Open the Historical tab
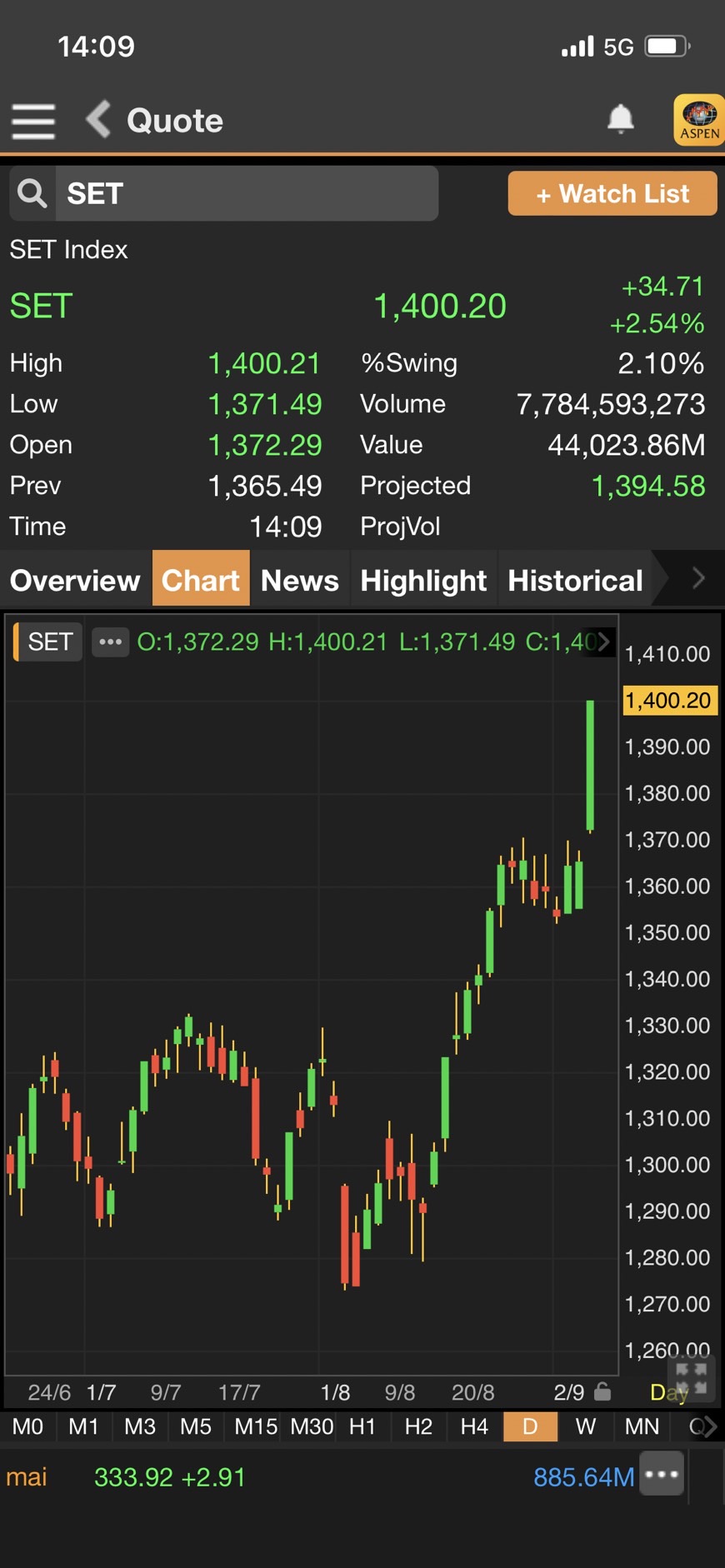Viewport: 725px width, 1568px height. pyautogui.click(x=575, y=580)
